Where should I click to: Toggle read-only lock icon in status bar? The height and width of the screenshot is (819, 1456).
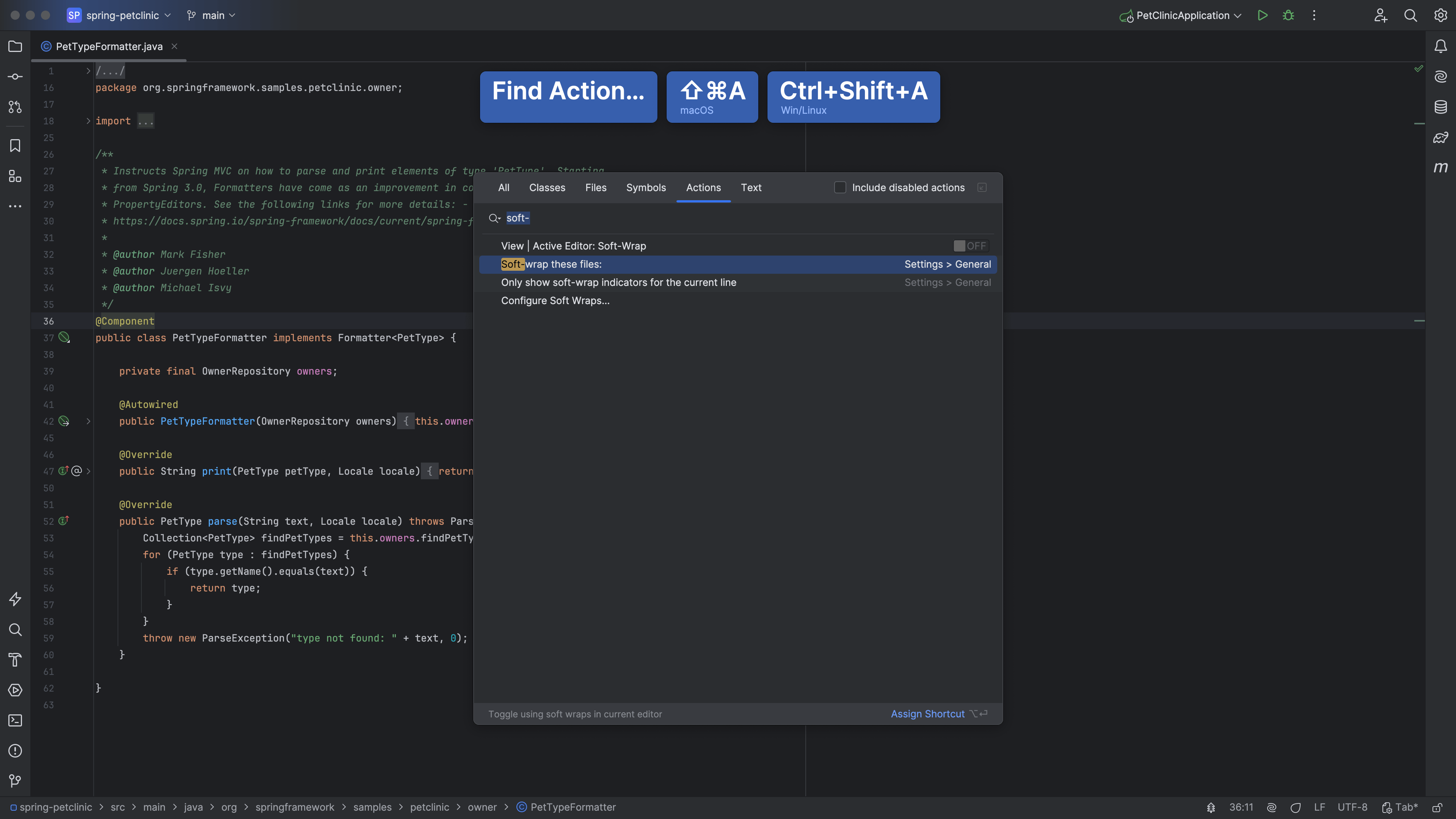pos(1437,807)
